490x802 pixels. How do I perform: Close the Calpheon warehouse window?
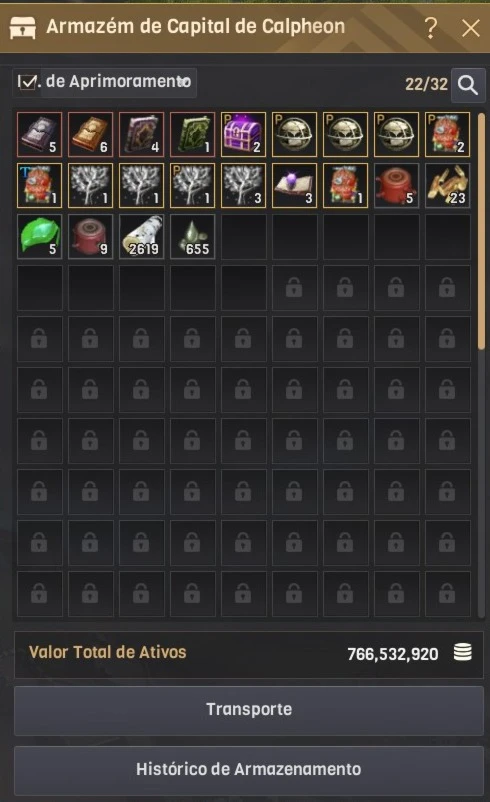(471, 28)
